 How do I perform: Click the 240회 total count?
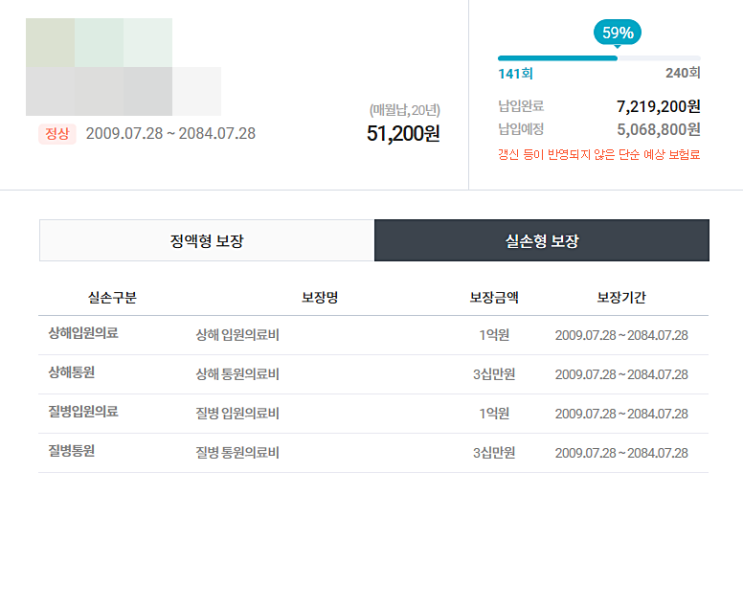pyautogui.click(x=683, y=73)
